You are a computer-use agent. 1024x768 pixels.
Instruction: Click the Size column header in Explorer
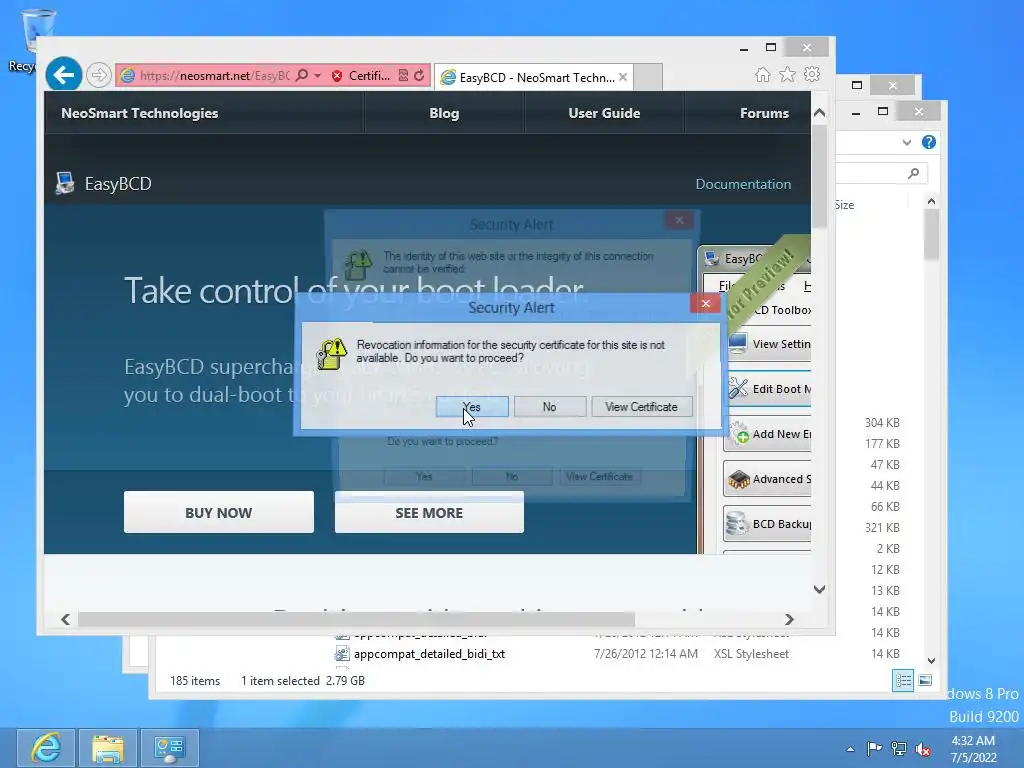(x=844, y=205)
